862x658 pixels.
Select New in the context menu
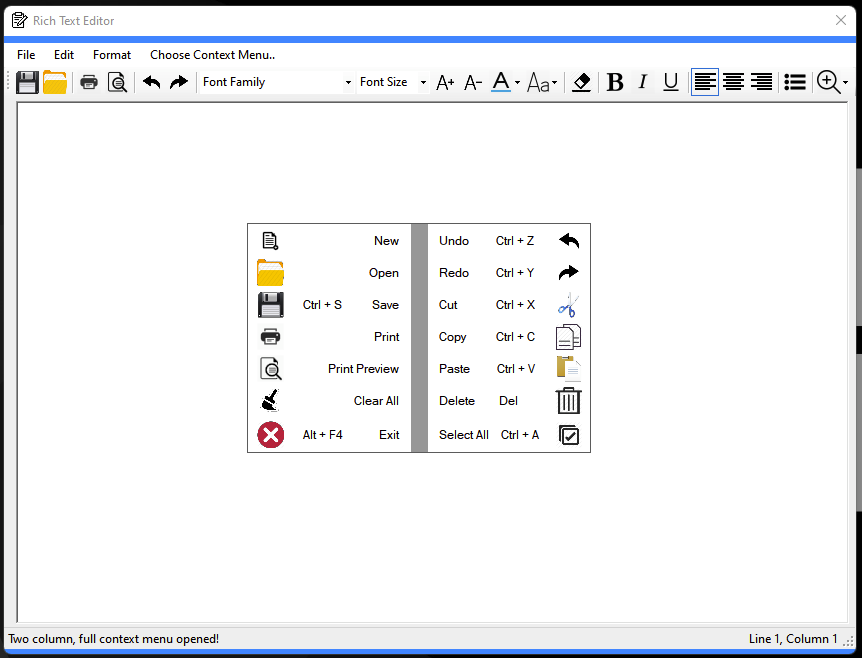coord(329,241)
